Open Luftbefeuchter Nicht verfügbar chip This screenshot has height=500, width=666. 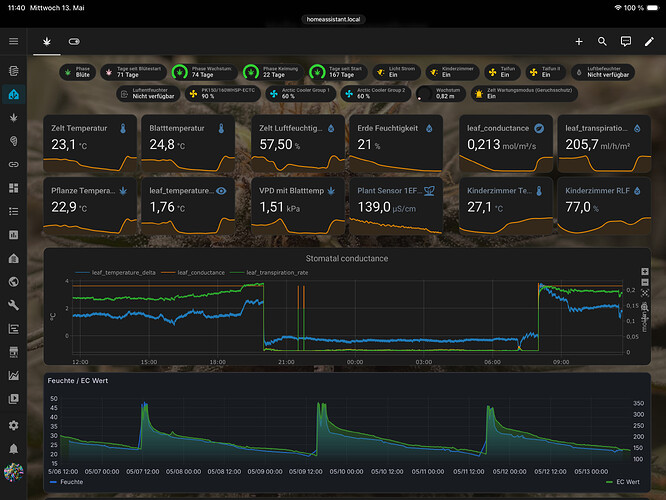[x=603, y=72]
